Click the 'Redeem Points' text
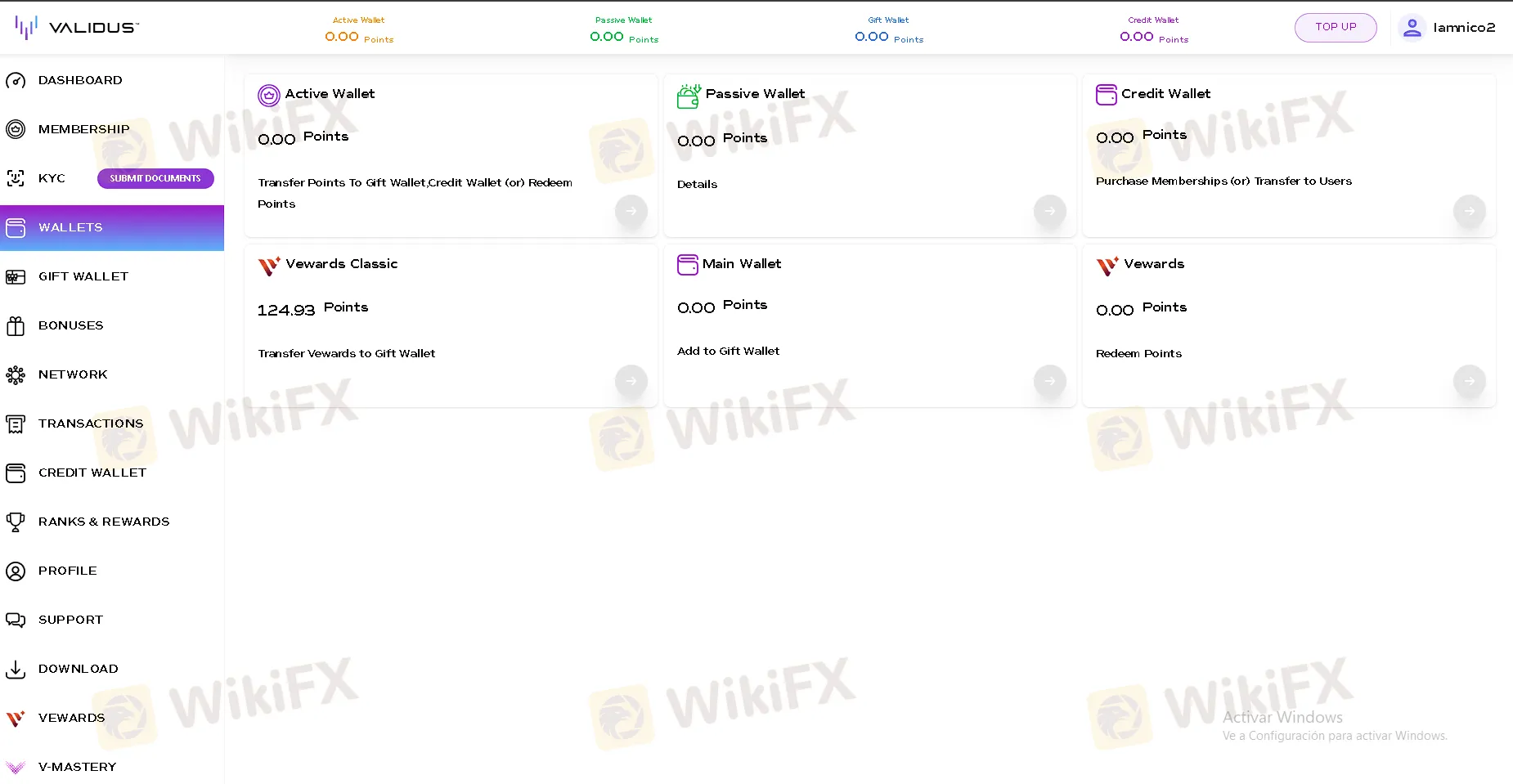 coord(1138,353)
